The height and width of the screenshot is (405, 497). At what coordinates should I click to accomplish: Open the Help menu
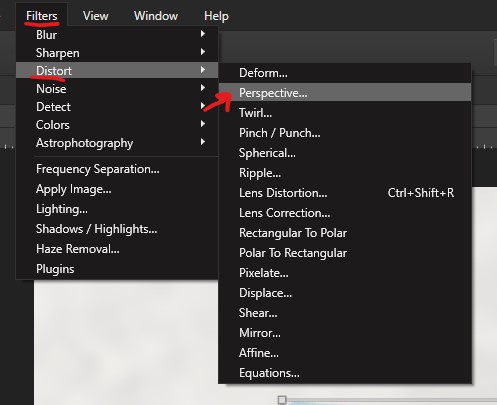216,16
